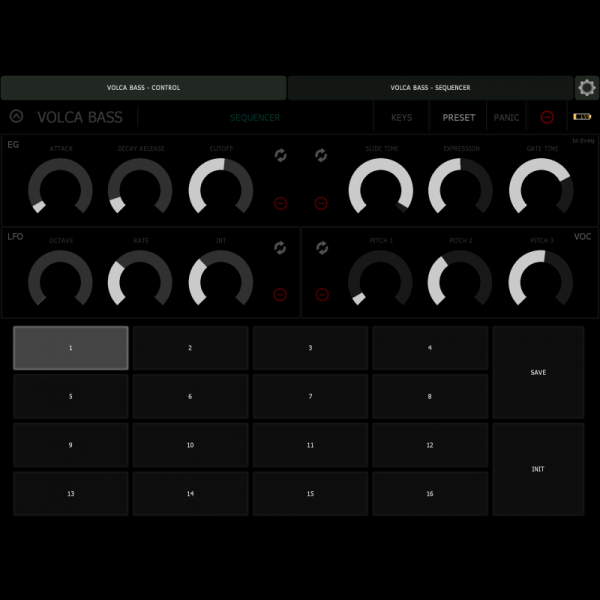Screen dimensions: 600x600
Task: Click the refresh icon beside the CUTOFF knob
Action: [280, 155]
